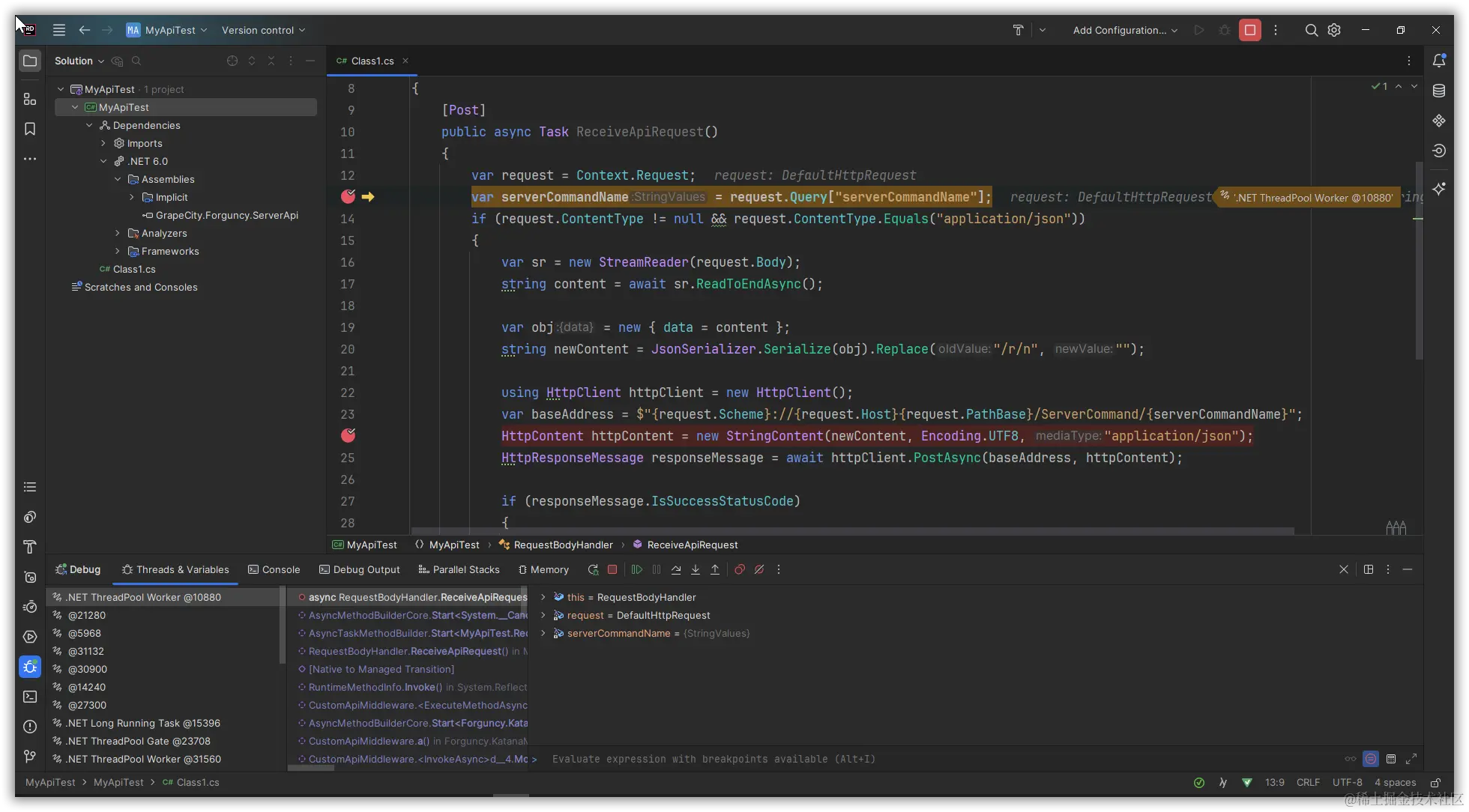The width and height of the screenshot is (1469, 812).
Task: Open Version control menu
Action: click(x=263, y=30)
